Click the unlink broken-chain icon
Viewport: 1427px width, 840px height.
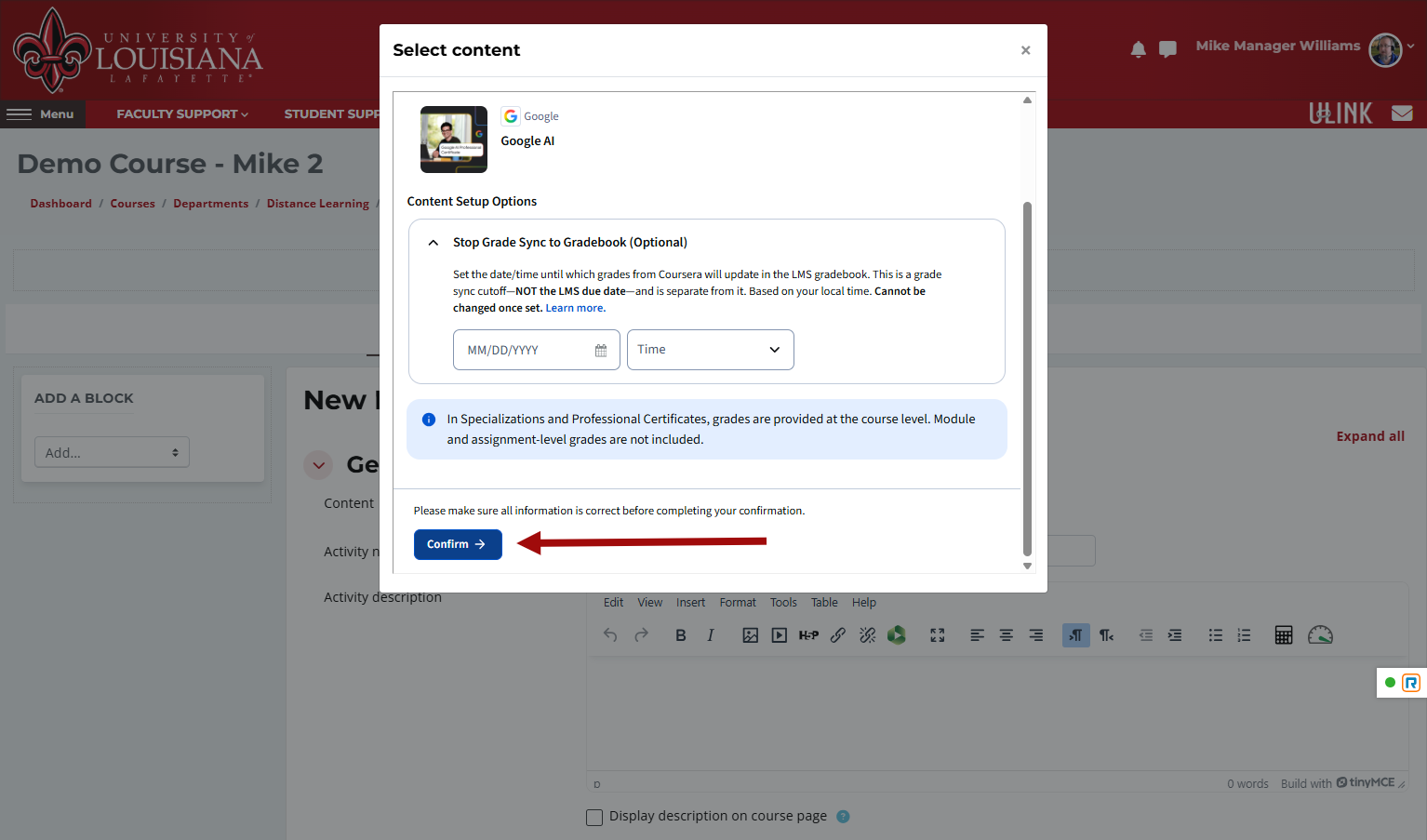(868, 635)
